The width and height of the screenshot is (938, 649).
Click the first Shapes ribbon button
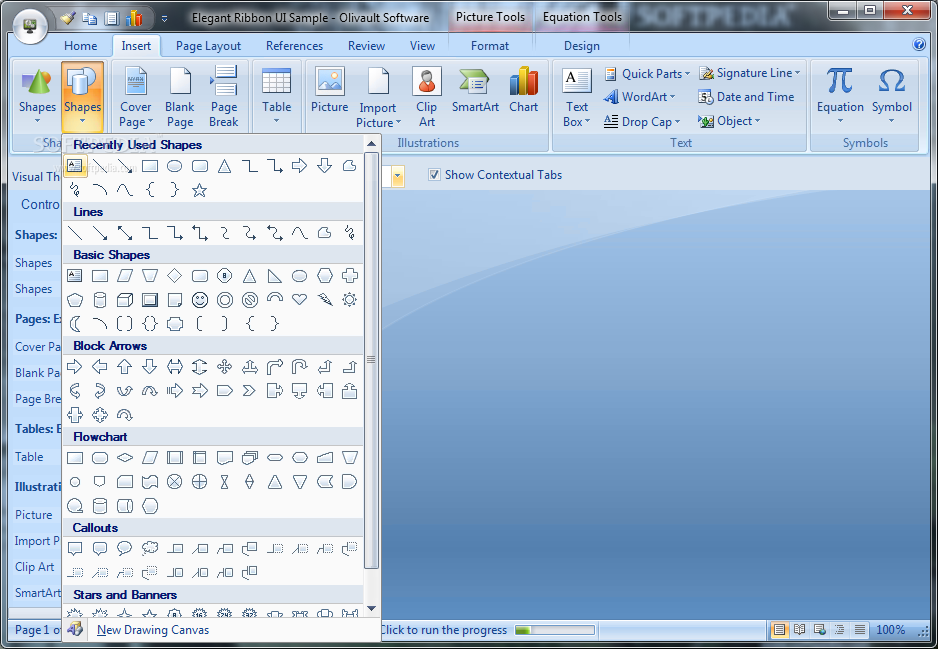[37, 96]
